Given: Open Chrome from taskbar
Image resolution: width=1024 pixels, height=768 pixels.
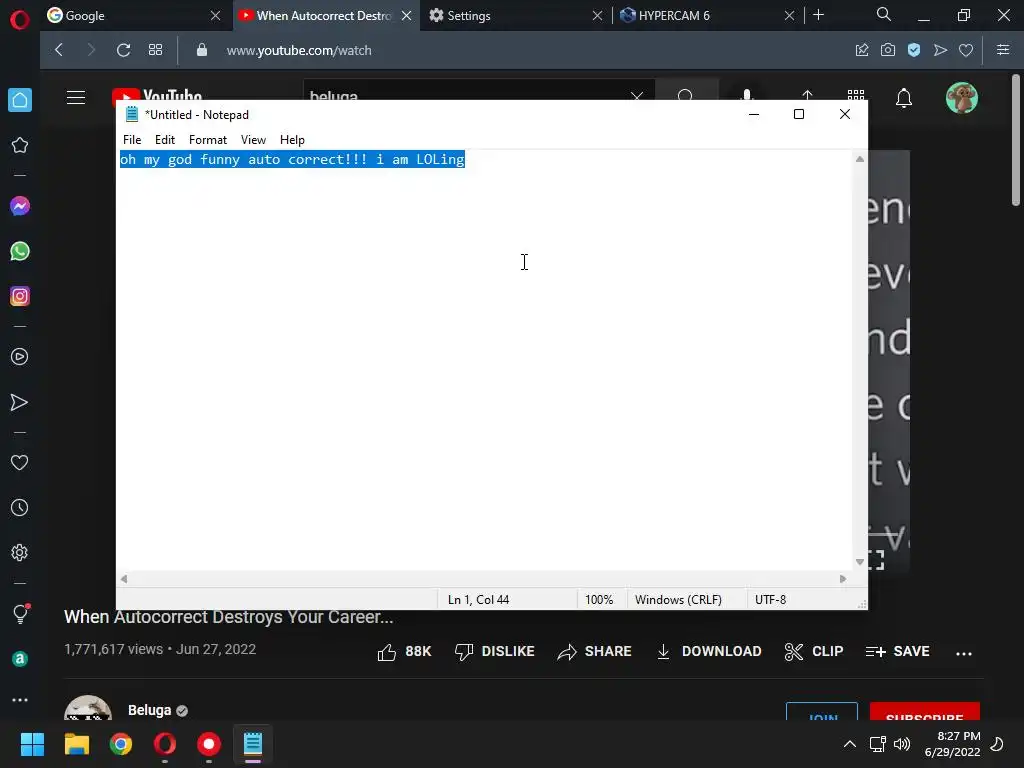Looking at the screenshot, I should click(x=121, y=744).
